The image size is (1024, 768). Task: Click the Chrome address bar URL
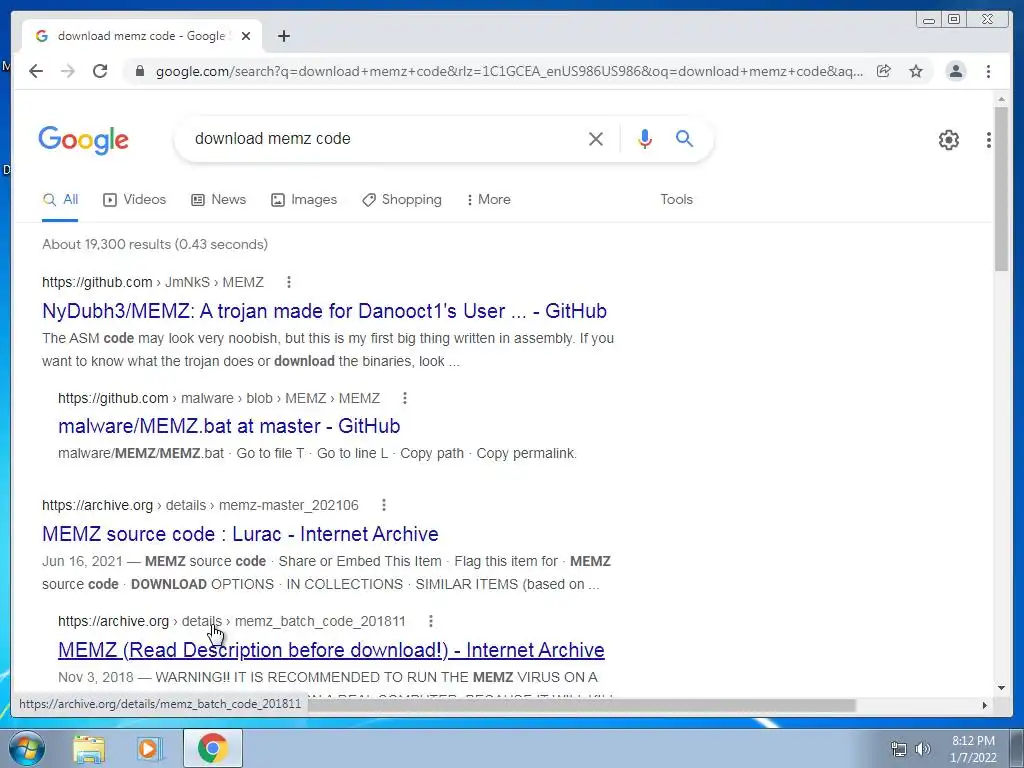509,71
